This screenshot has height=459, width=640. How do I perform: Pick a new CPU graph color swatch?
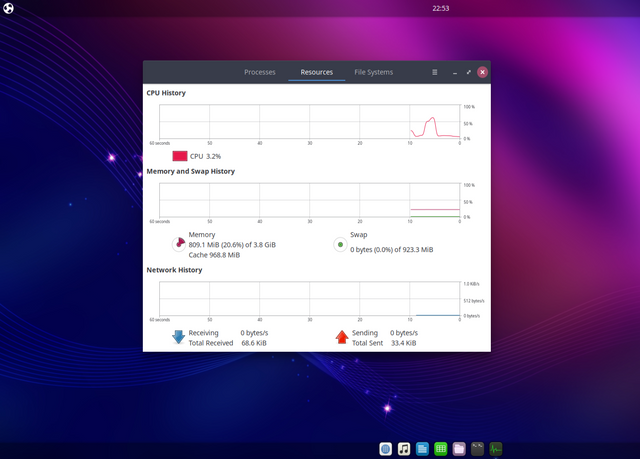pos(180,156)
